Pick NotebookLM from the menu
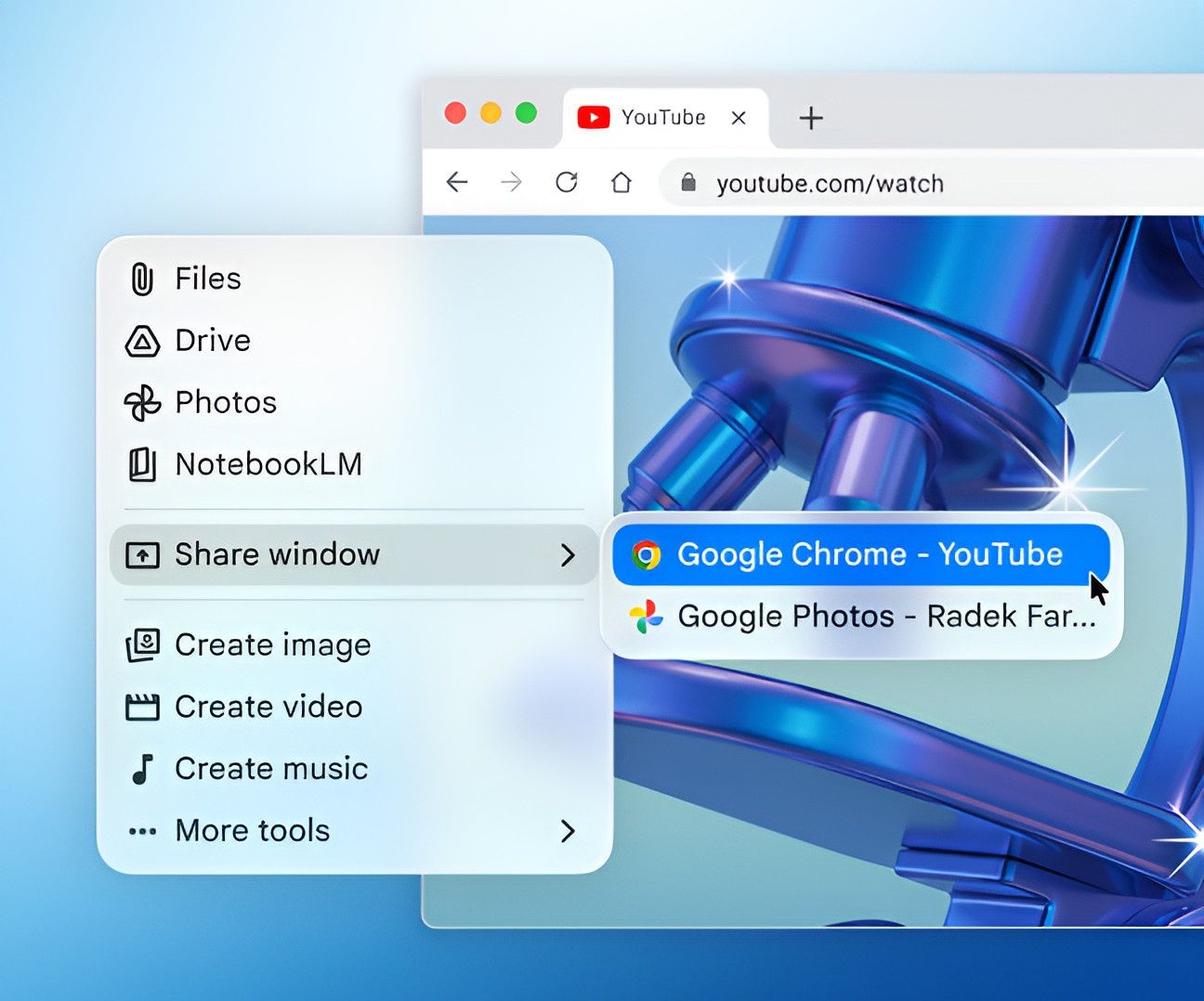This screenshot has width=1204, height=1001. 355,464
